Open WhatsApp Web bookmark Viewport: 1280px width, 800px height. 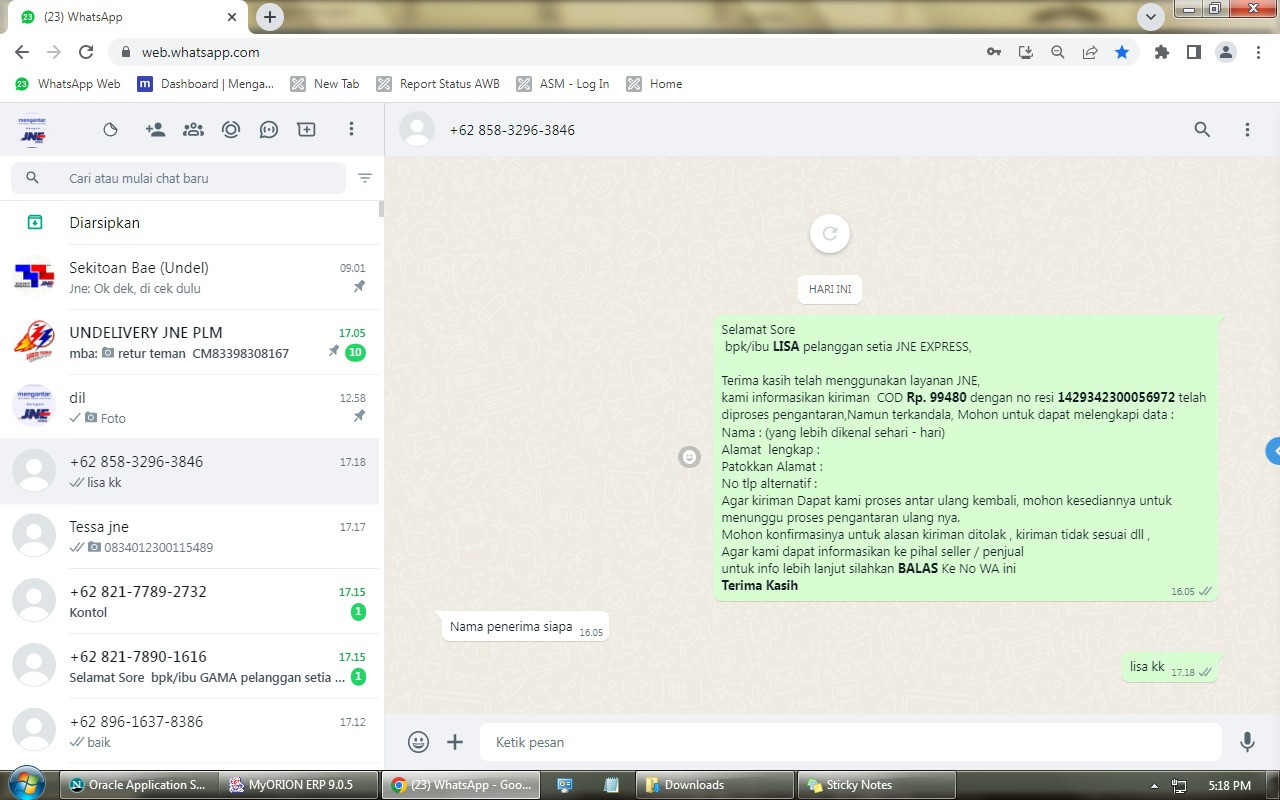coord(68,84)
